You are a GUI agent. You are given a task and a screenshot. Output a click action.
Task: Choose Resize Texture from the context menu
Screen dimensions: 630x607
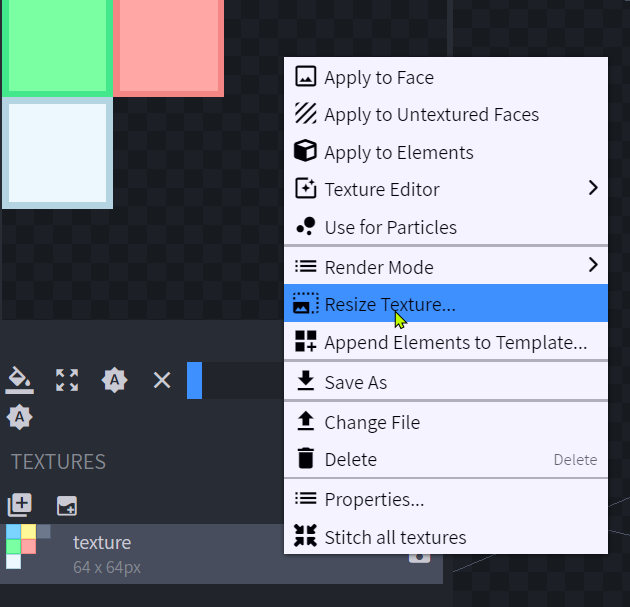point(390,304)
